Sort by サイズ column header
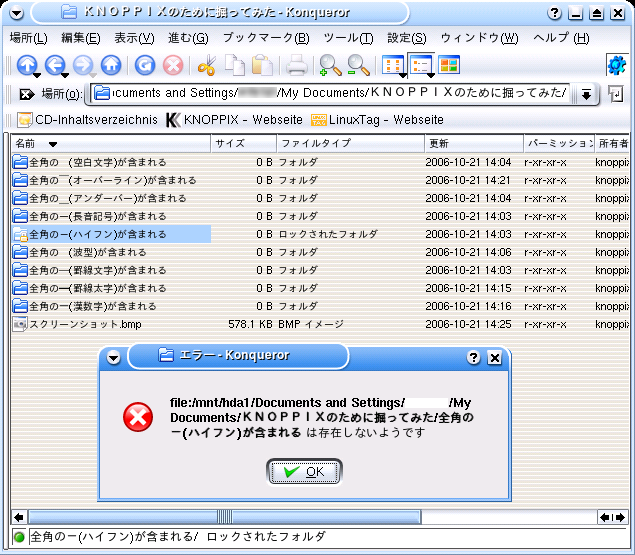Image resolution: width=635 pixels, height=555 pixels. click(244, 143)
